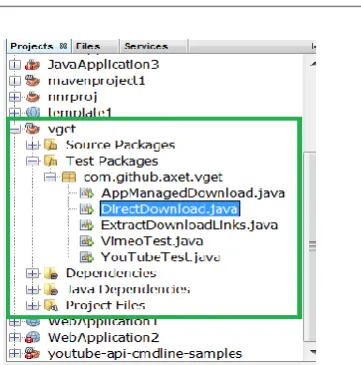Switch to the Projects tab

pos(39,46)
